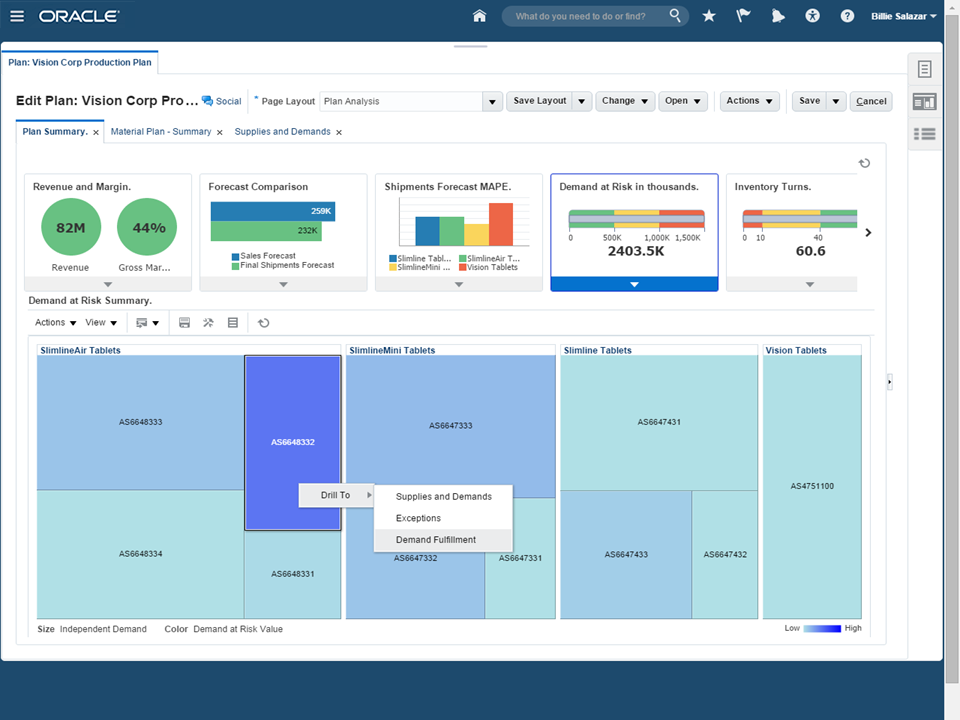Open the Change dropdown menu
960x720 pixels.
[624, 101]
